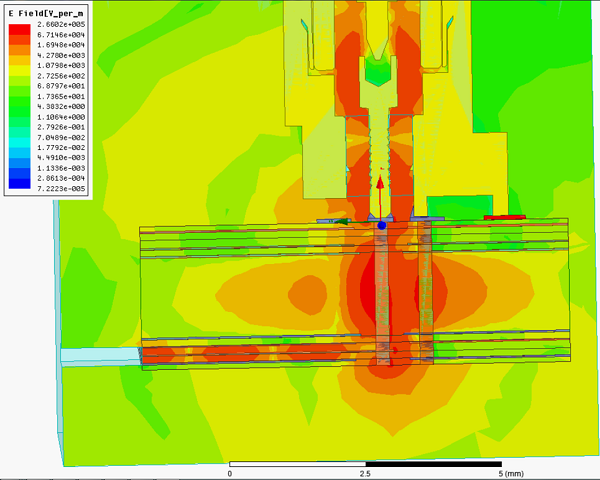
Task: Click the light cyan port block at left
Action: 98,354
